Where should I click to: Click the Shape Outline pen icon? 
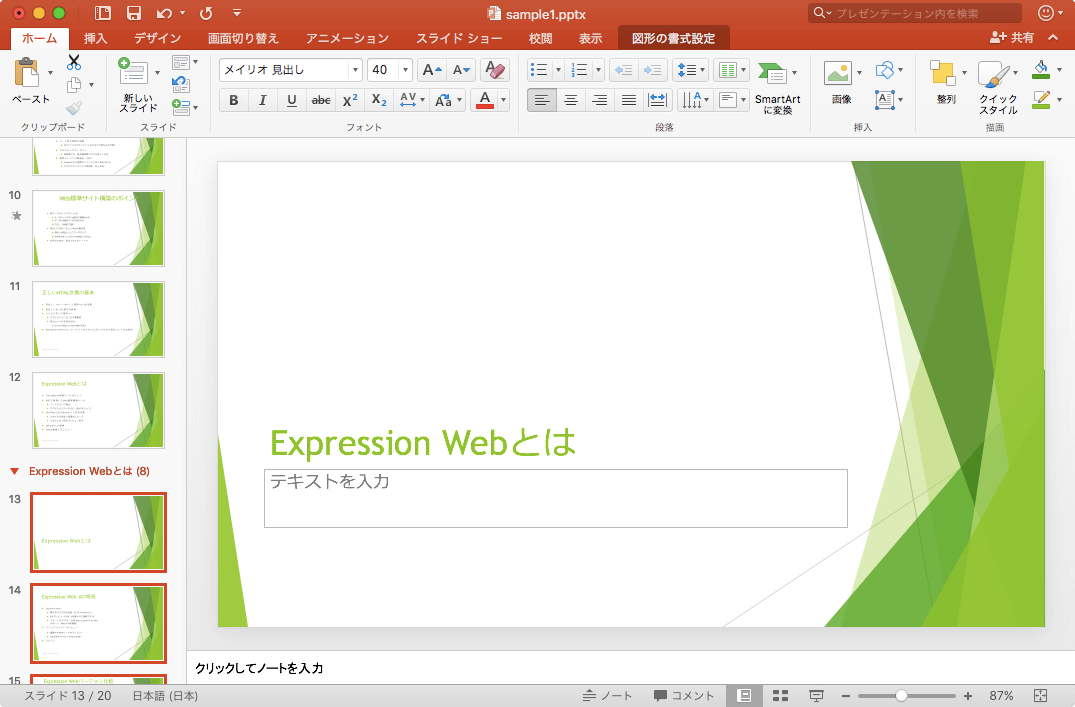point(1041,100)
